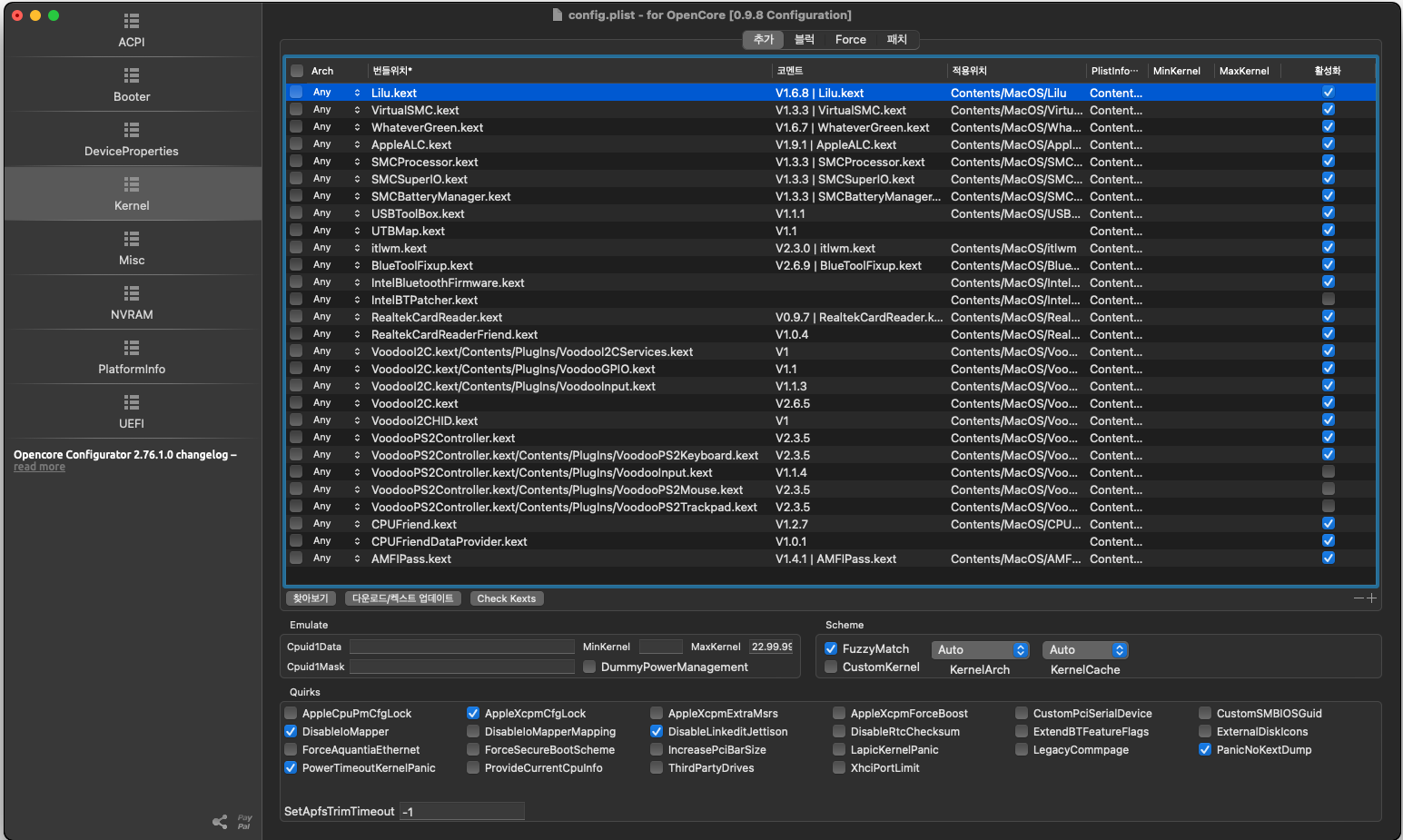Viewport: 1403px width, 840px height.
Task: Open the DeviceProperties section icon
Action: pyautogui.click(x=132, y=130)
